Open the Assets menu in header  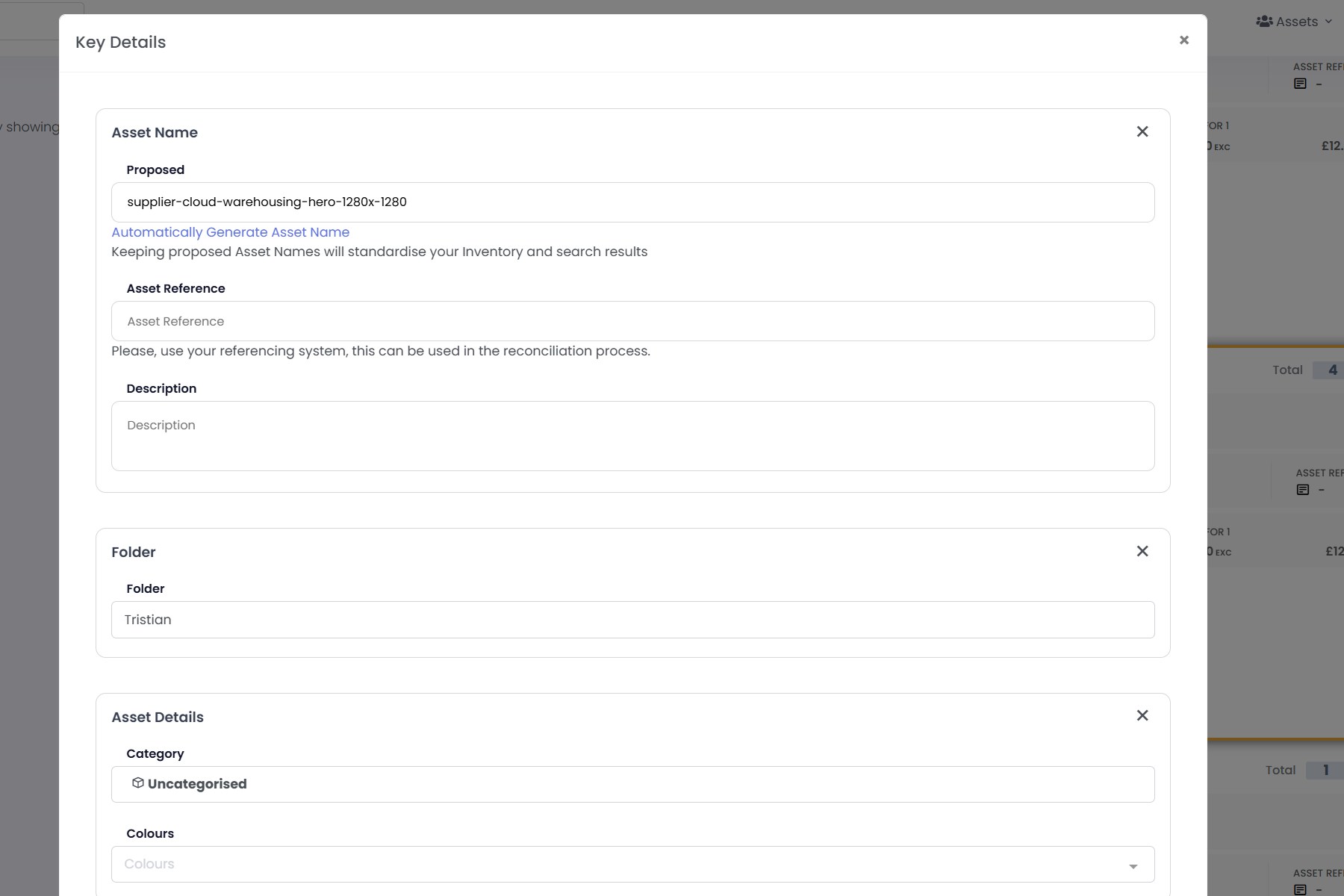tap(1296, 22)
